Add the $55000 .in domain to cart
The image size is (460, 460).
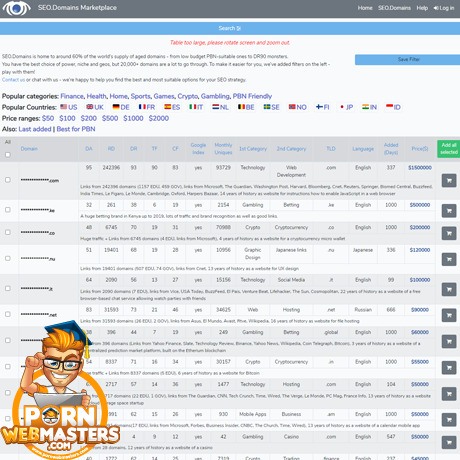pyautogui.click(x=449, y=367)
